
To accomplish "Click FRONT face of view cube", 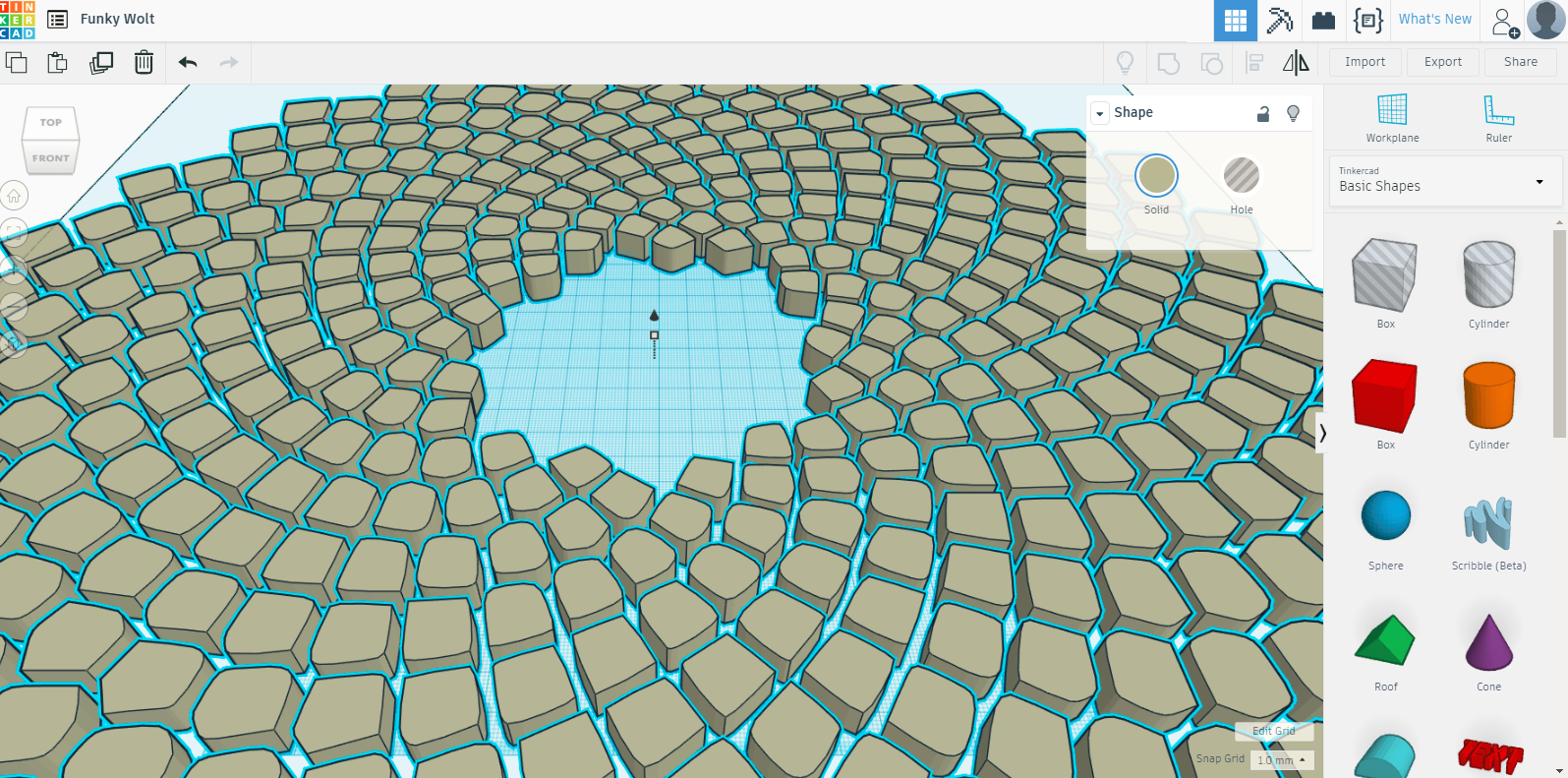I will [50, 157].
